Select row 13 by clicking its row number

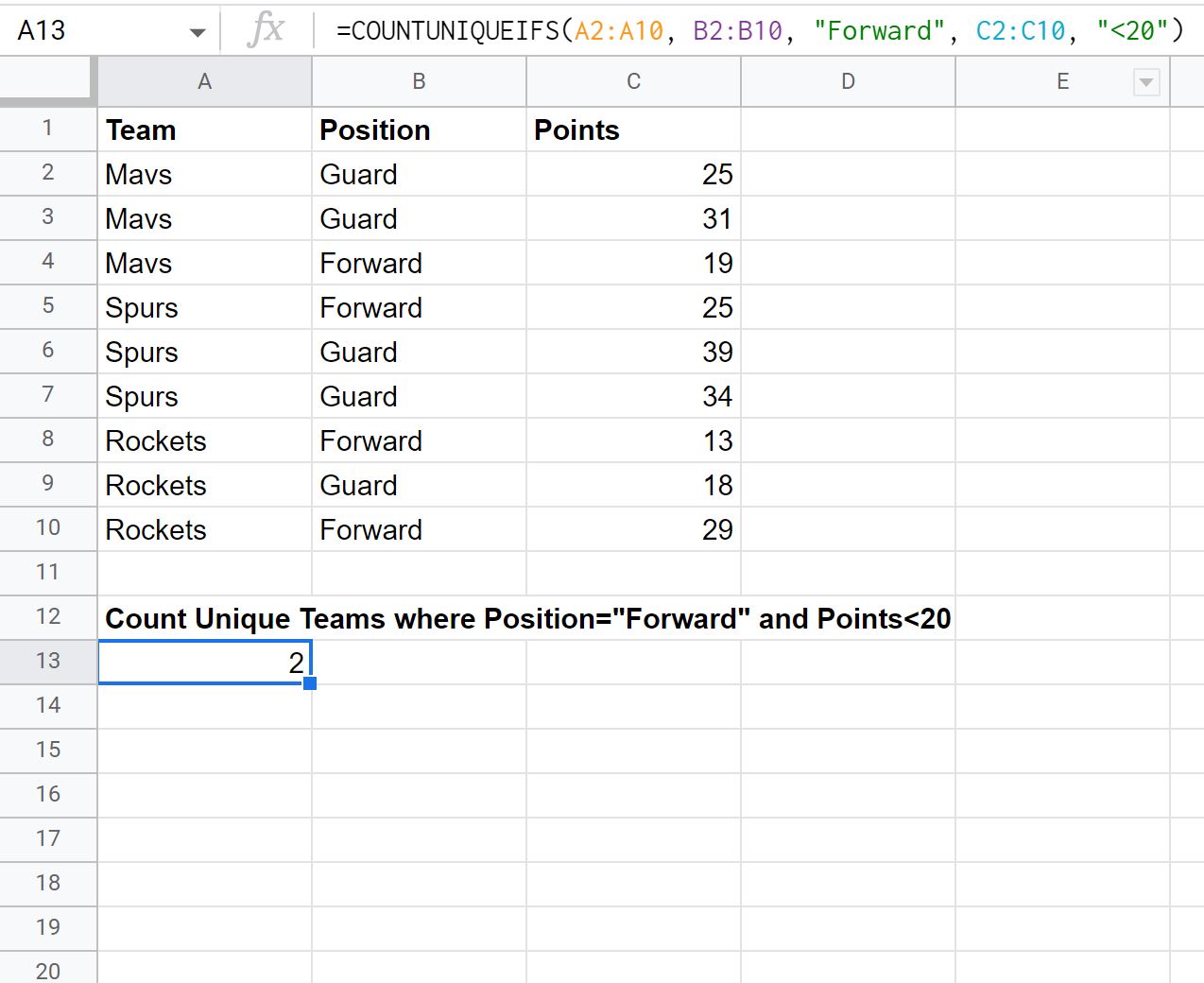click(x=47, y=661)
